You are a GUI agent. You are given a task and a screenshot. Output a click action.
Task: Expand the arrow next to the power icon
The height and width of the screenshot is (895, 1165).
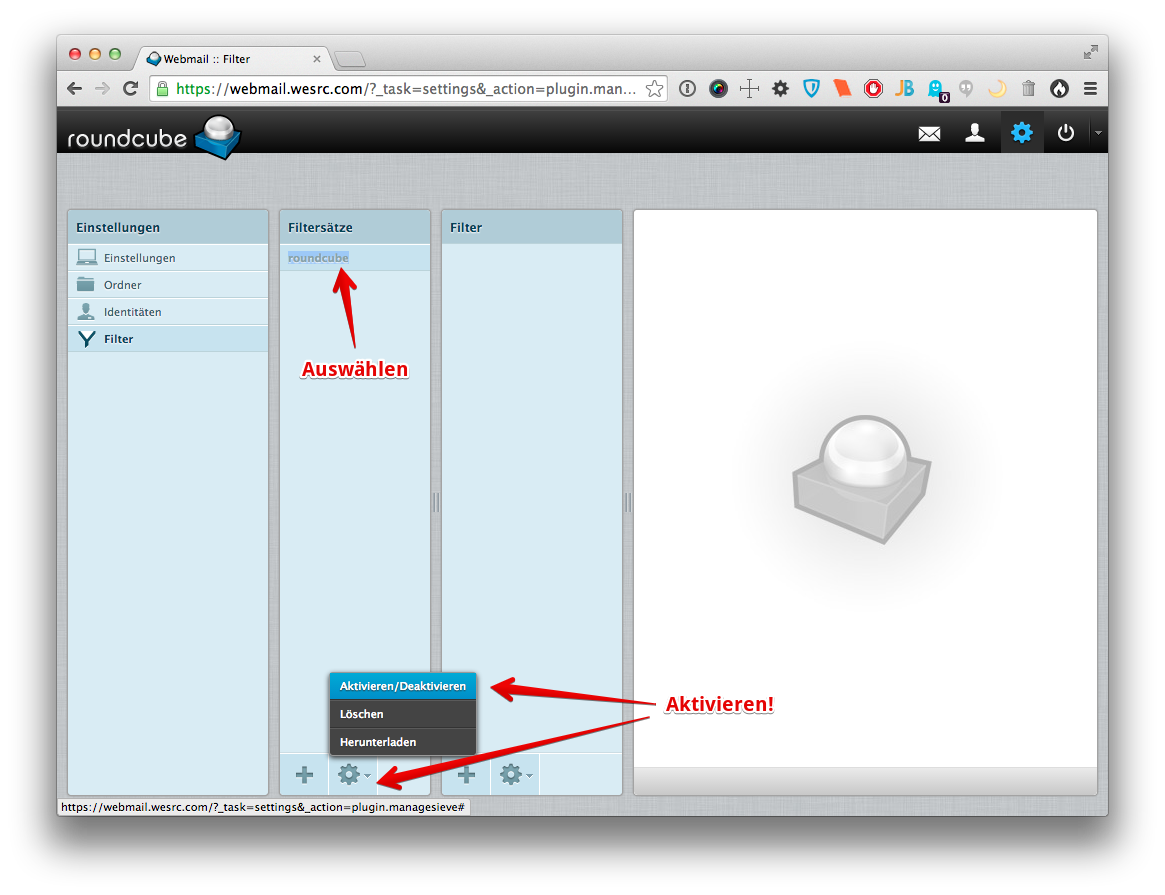click(x=1098, y=133)
